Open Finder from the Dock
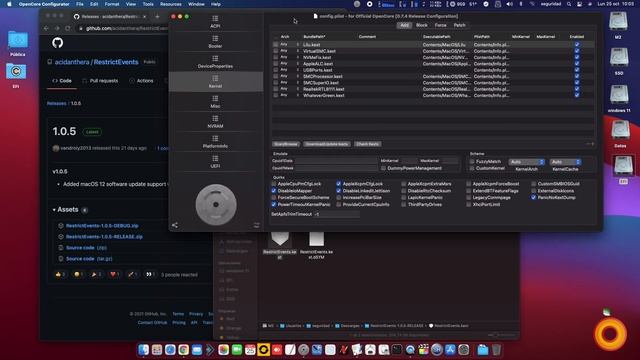Screen dimensions: 640x360 tap(143, 350)
